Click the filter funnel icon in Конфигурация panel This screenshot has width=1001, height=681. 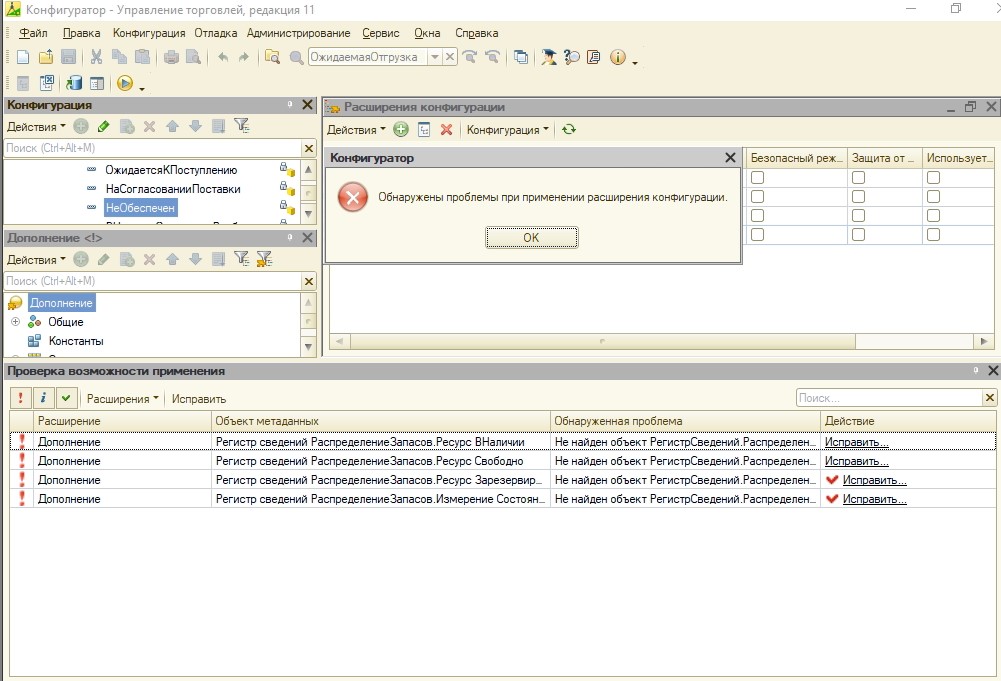coord(241,126)
